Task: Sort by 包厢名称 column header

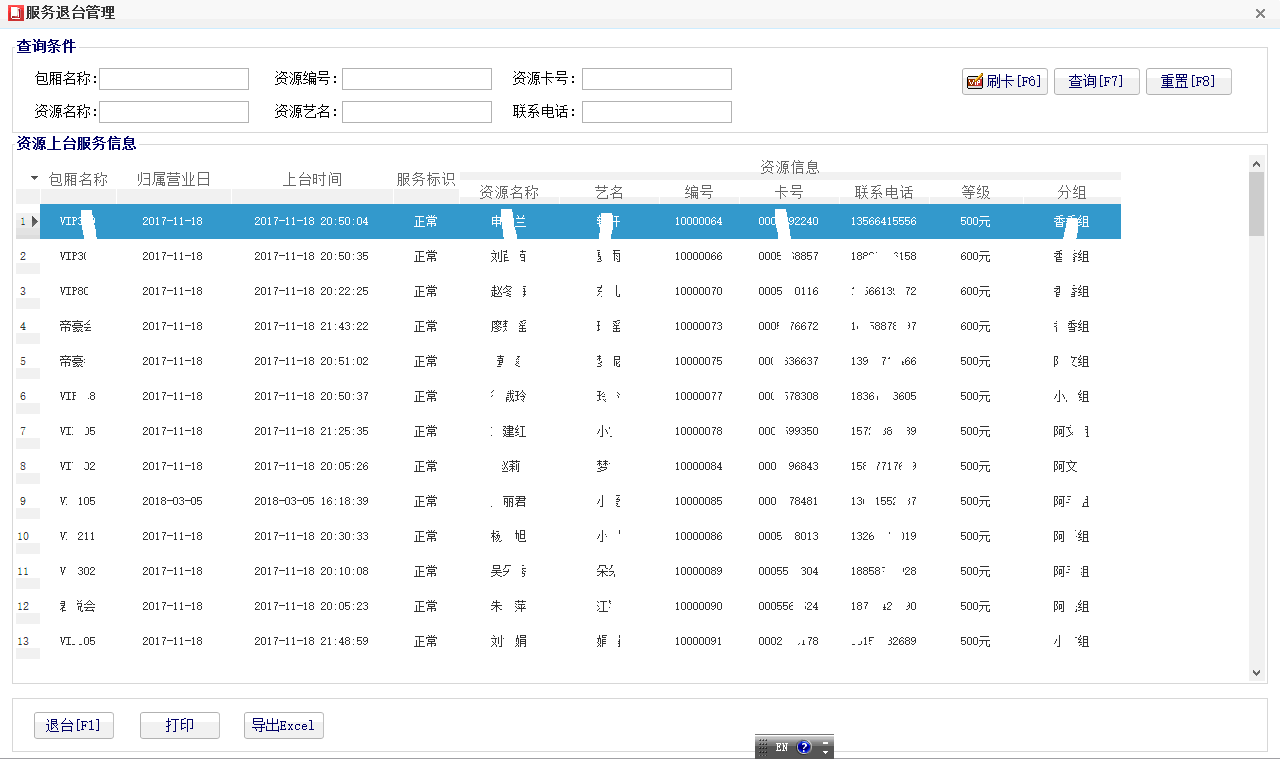Action: (78, 179)
